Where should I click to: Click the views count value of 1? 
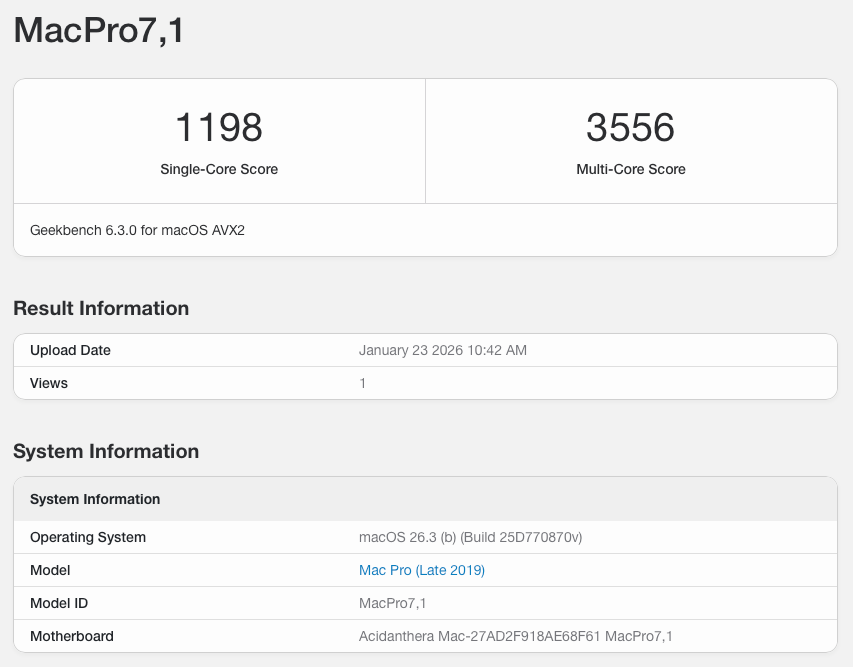pos(363,383)
